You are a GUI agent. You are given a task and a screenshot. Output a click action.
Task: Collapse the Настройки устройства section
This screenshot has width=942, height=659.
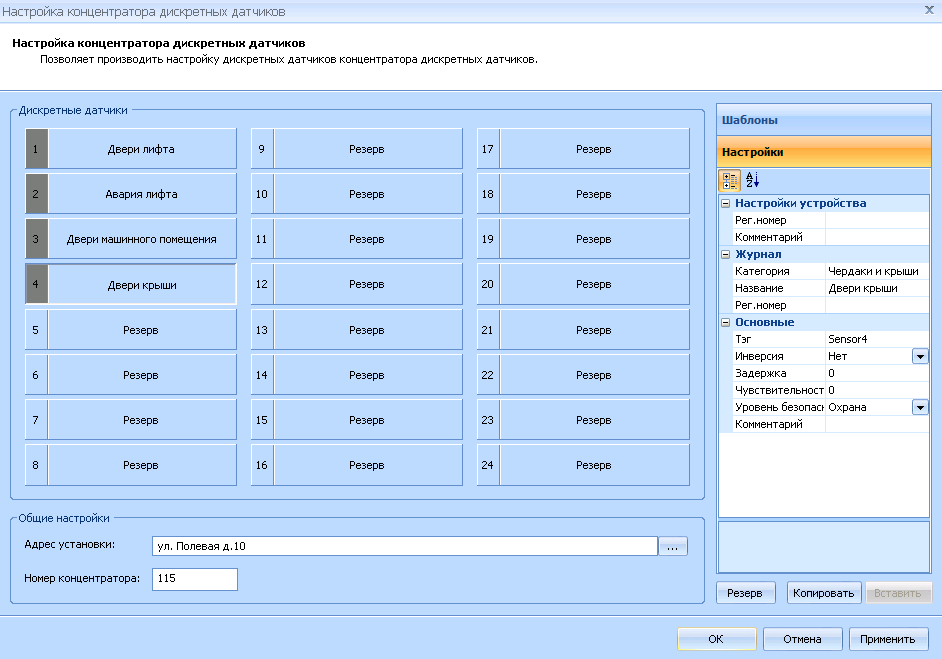coord(726,203)
